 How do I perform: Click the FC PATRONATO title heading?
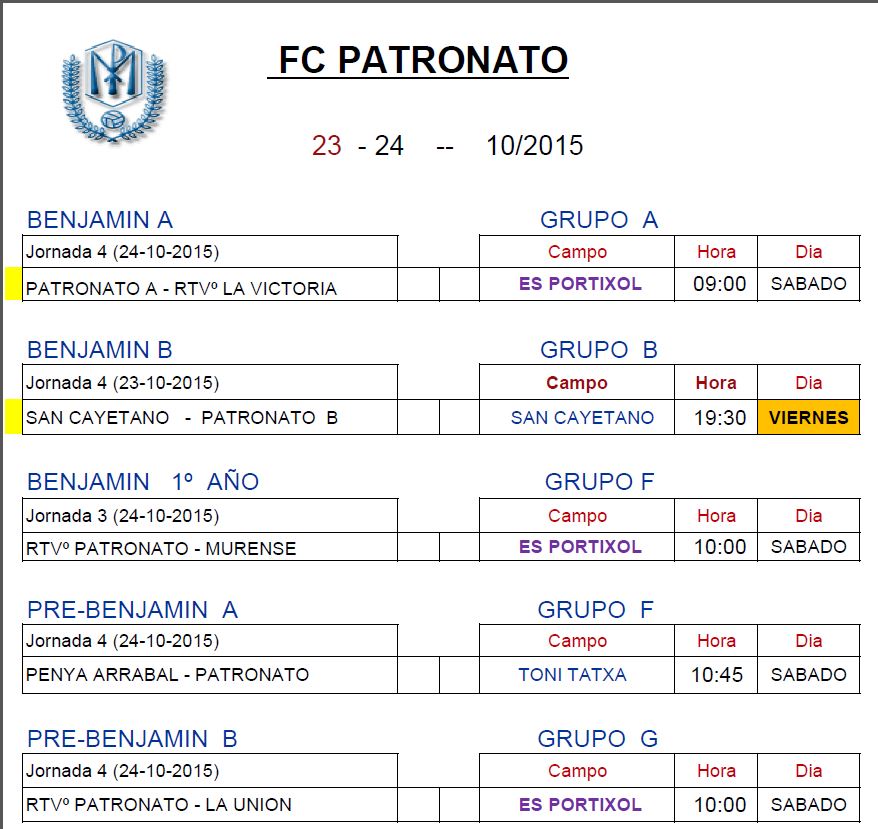(422, 60)
